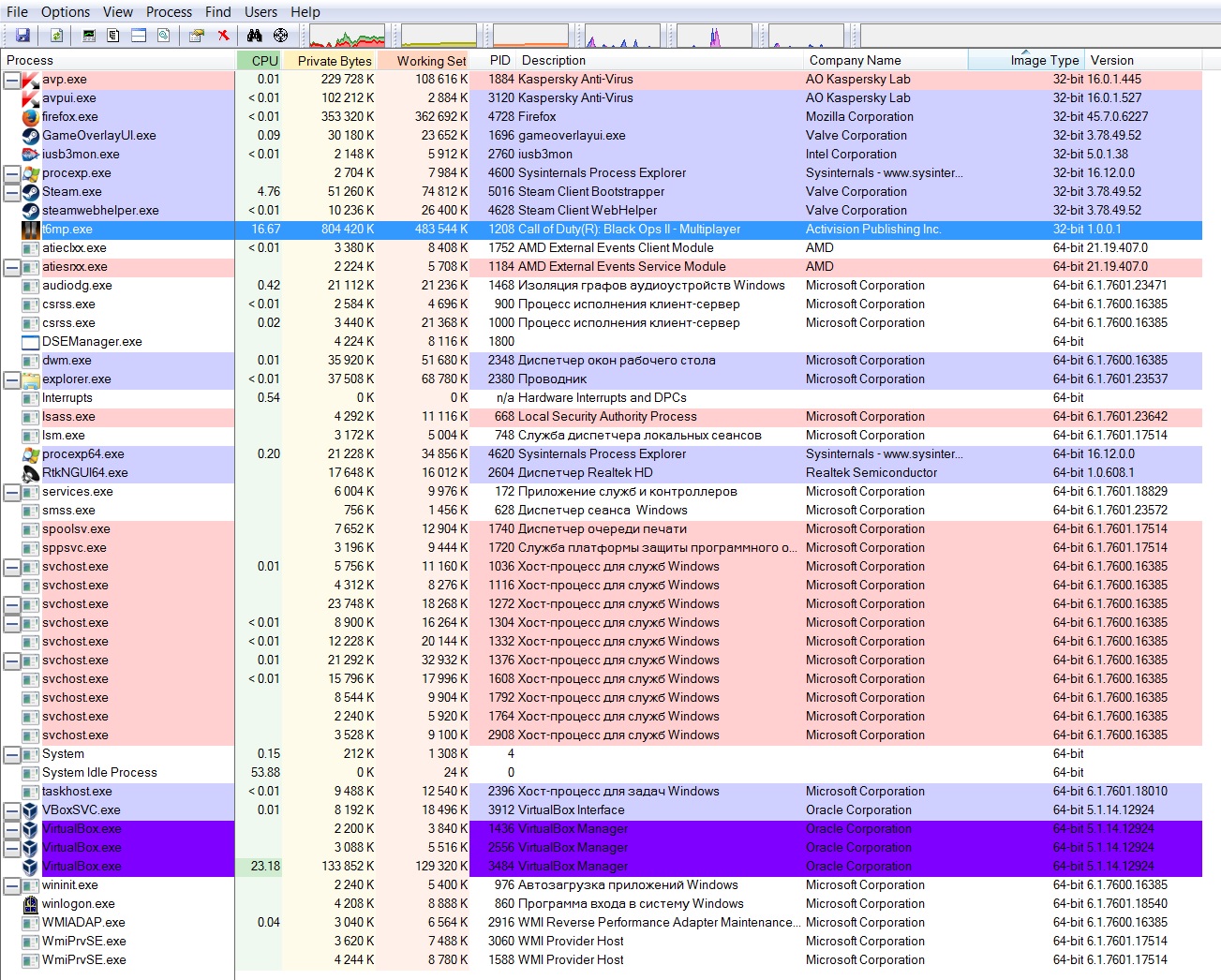Open the View menu

coord(118,12)
